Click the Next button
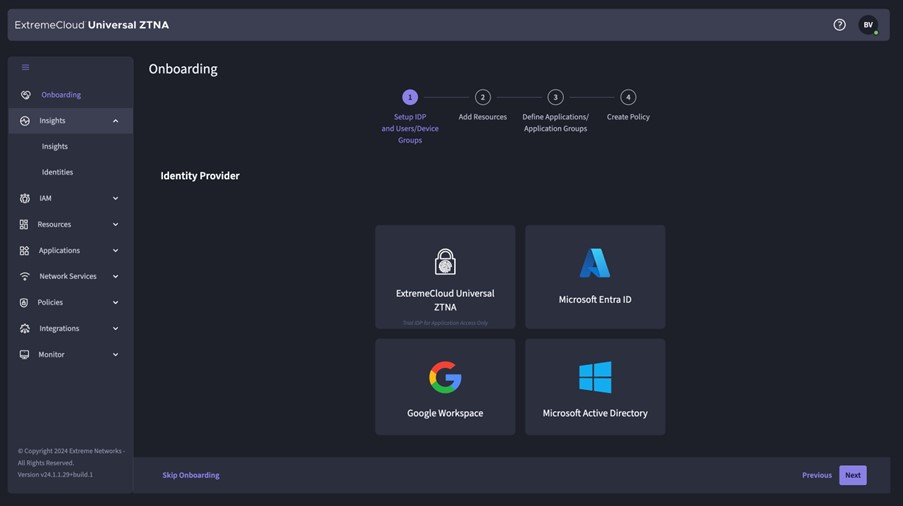The height and width of the screenshot is (506, 903). (x=852, y=475)
